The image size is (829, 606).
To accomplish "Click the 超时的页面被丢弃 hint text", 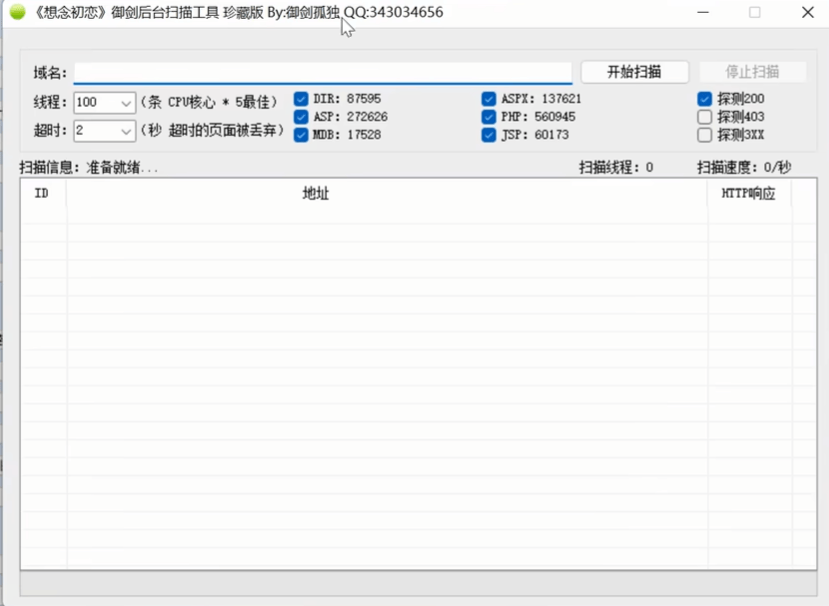I will click(x=213, y=130).
